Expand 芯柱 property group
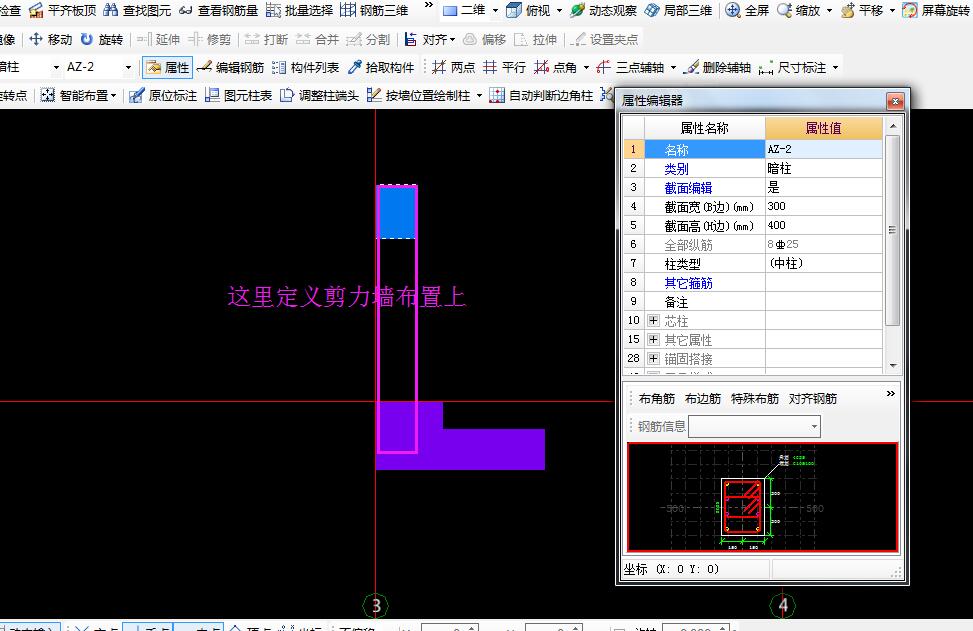Image resolution: width=973 pixels, height=631 pixels. coord(653,320)
